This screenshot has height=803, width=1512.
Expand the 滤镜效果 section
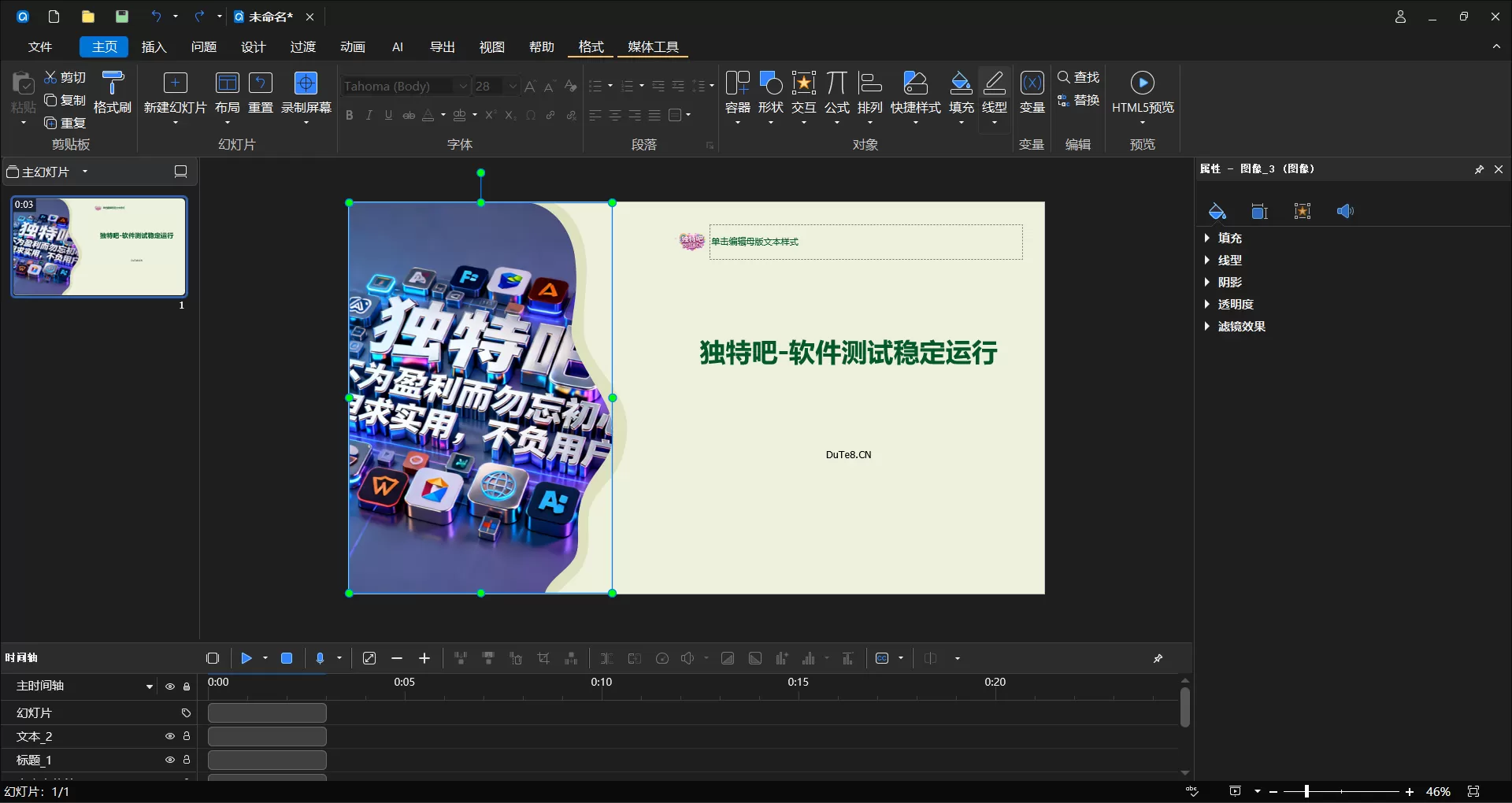[x=1240, y=326]
